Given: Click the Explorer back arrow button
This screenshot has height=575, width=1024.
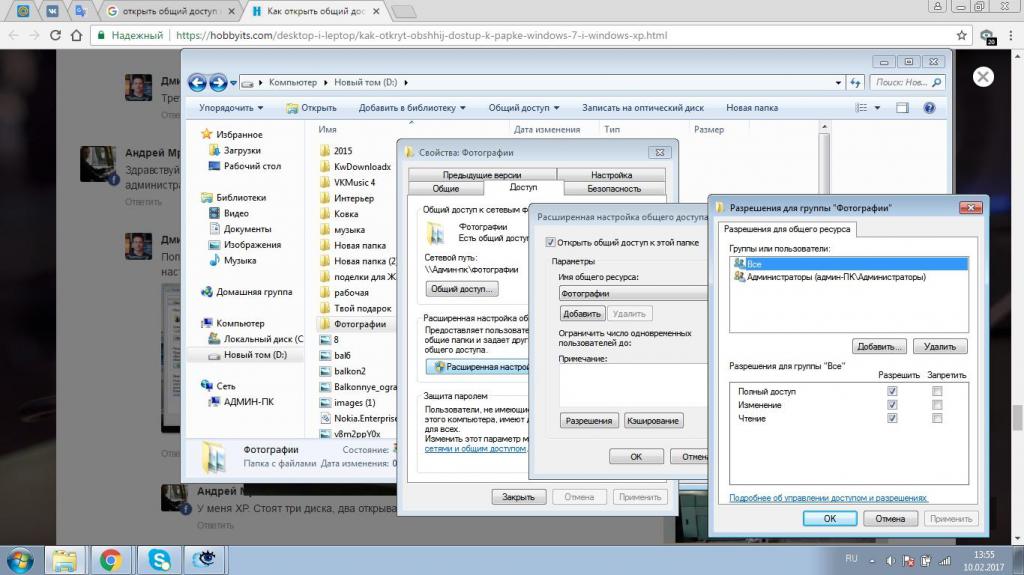Looking at the screenshot, I should click(197, 82).
